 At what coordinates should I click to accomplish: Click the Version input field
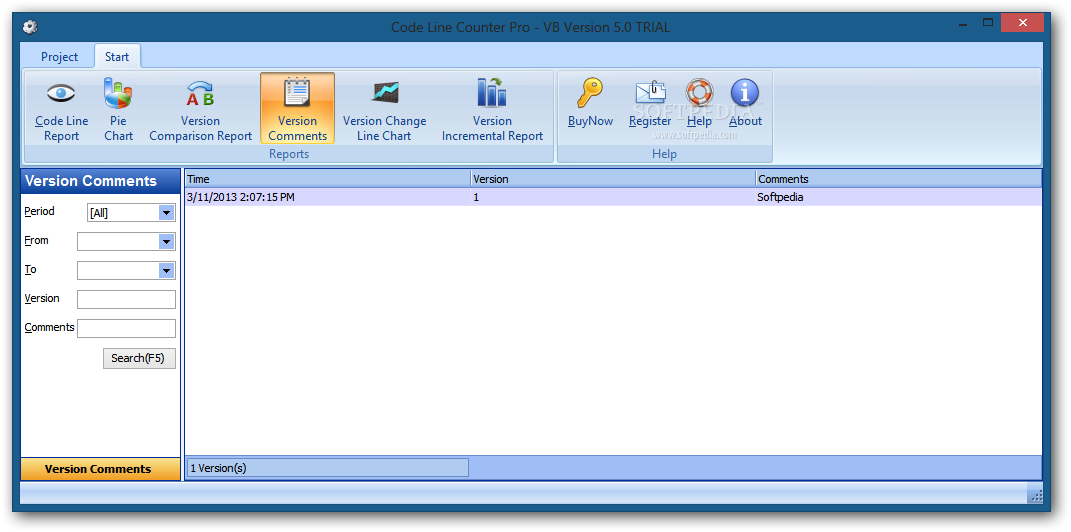point(126,299)
